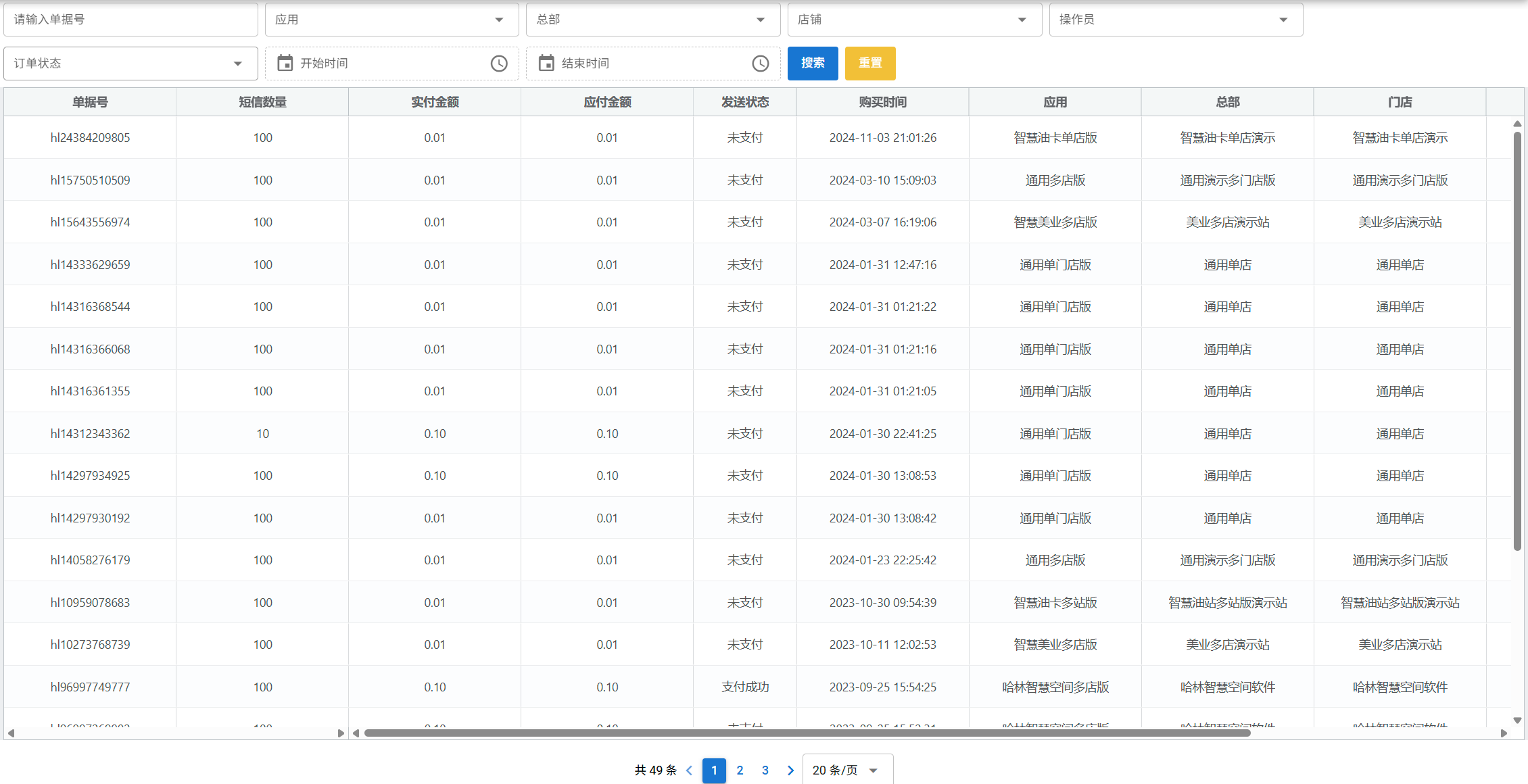The width and height of the screenshot is (1528, 784).
Task: Select order hl14312343362
Action: point(90,434)
